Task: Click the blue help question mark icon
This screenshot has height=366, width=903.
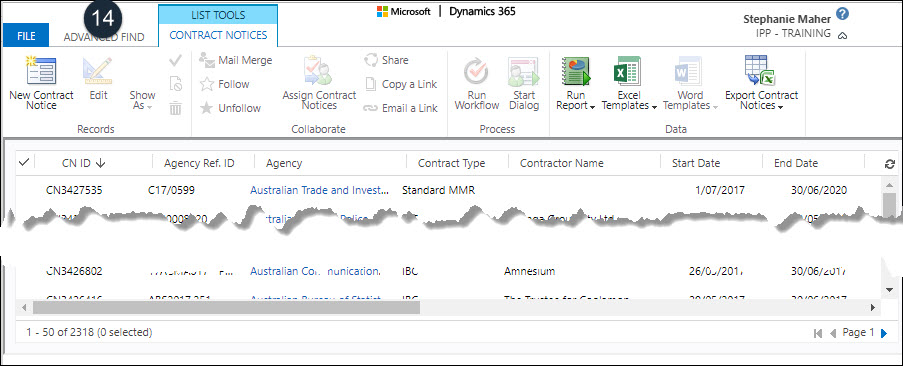Action: (843, 14)
